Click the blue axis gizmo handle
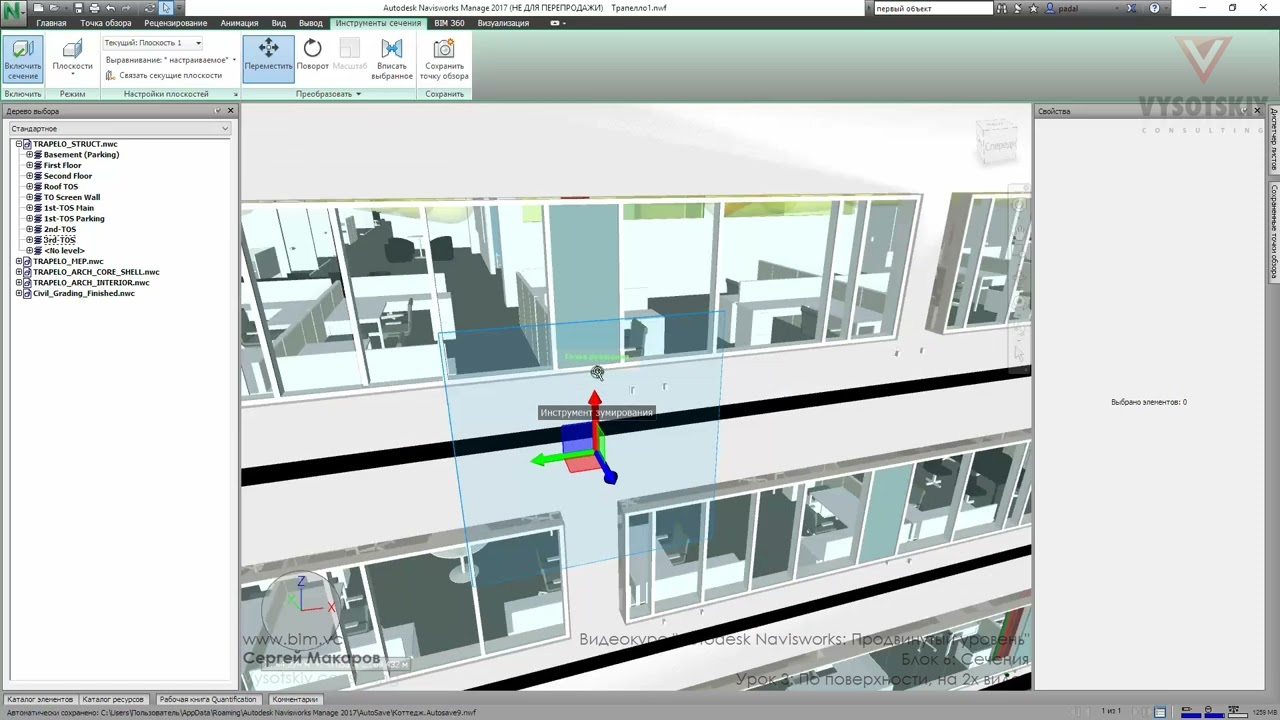 (610, 478)
